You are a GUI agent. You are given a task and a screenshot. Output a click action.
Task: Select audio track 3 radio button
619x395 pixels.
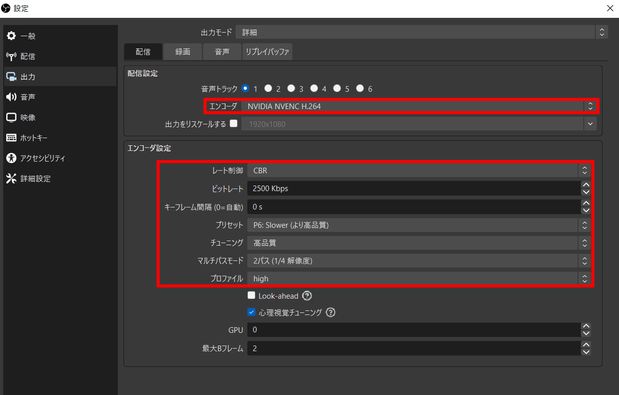(x=291, y=88)
